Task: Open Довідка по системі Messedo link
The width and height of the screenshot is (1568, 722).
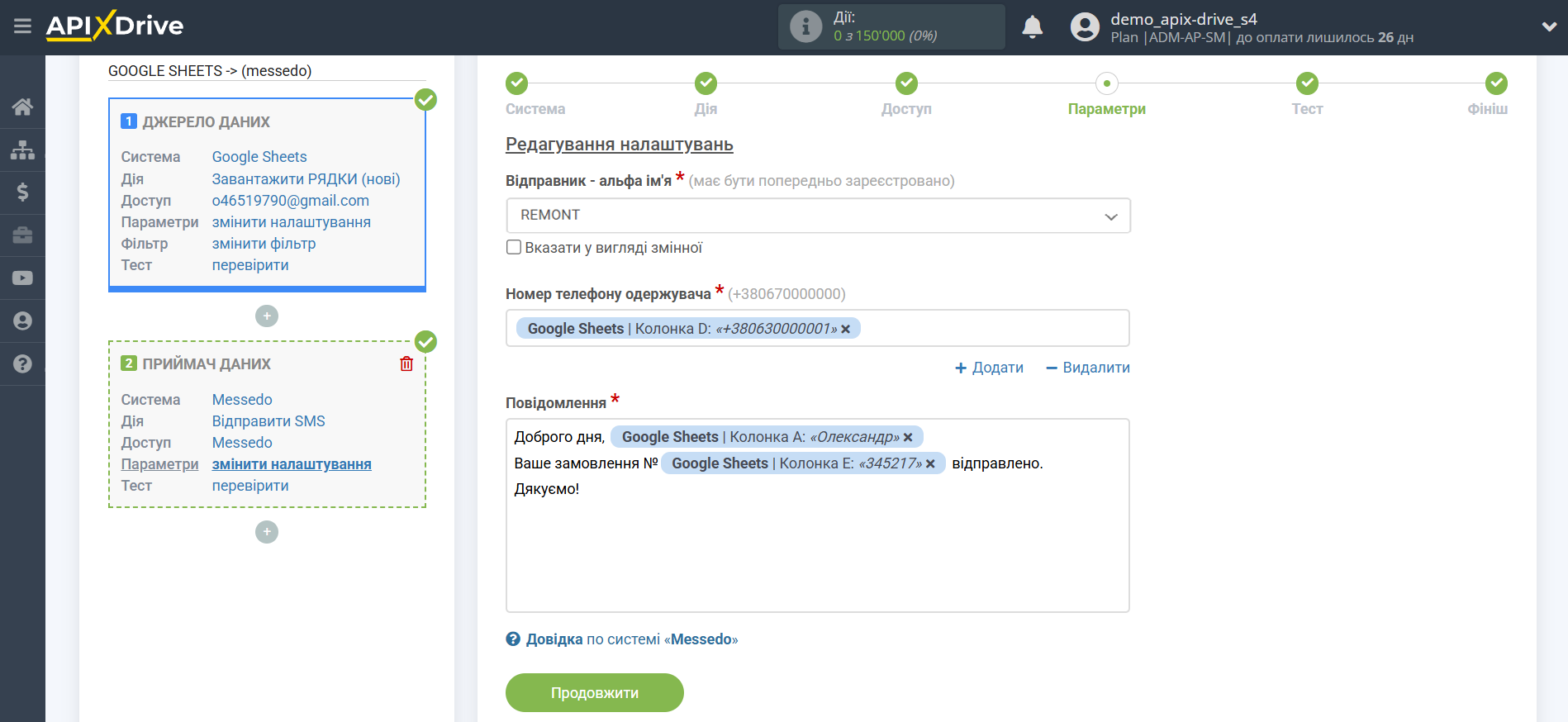Action: point(632,639)
